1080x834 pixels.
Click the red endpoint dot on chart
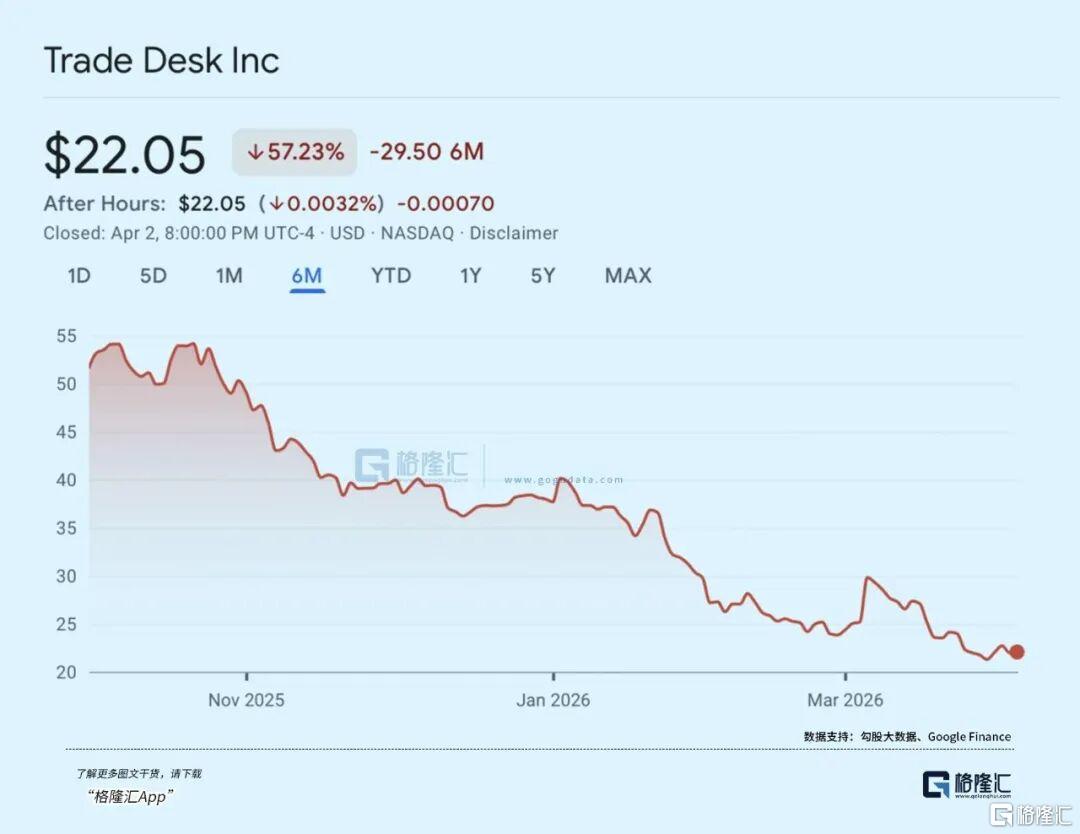pyautogui.click(x=1017, y=652)
